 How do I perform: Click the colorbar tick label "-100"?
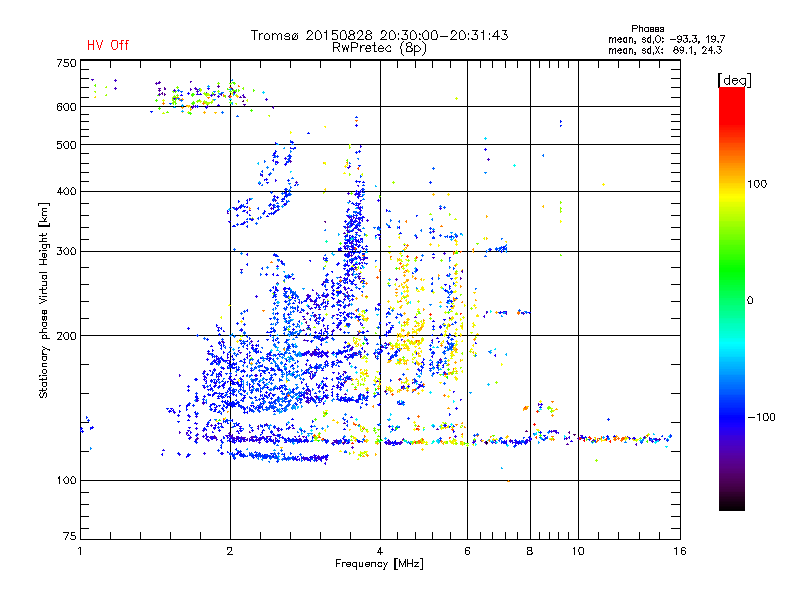pos(761,417)
